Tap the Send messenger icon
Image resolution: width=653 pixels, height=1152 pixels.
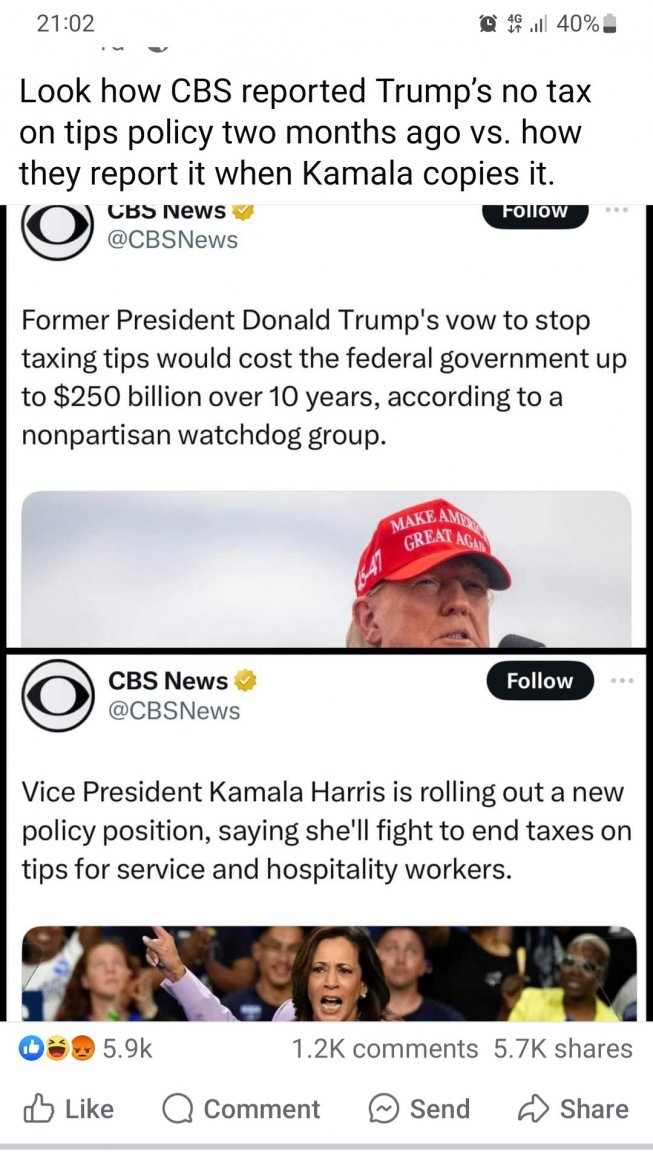[x=384, y=1108]
